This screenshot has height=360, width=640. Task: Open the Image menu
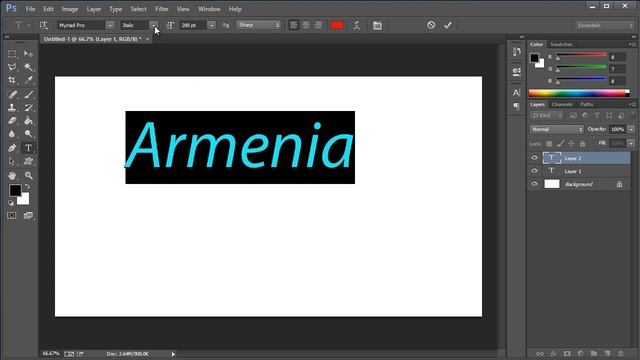coord(70,9)
